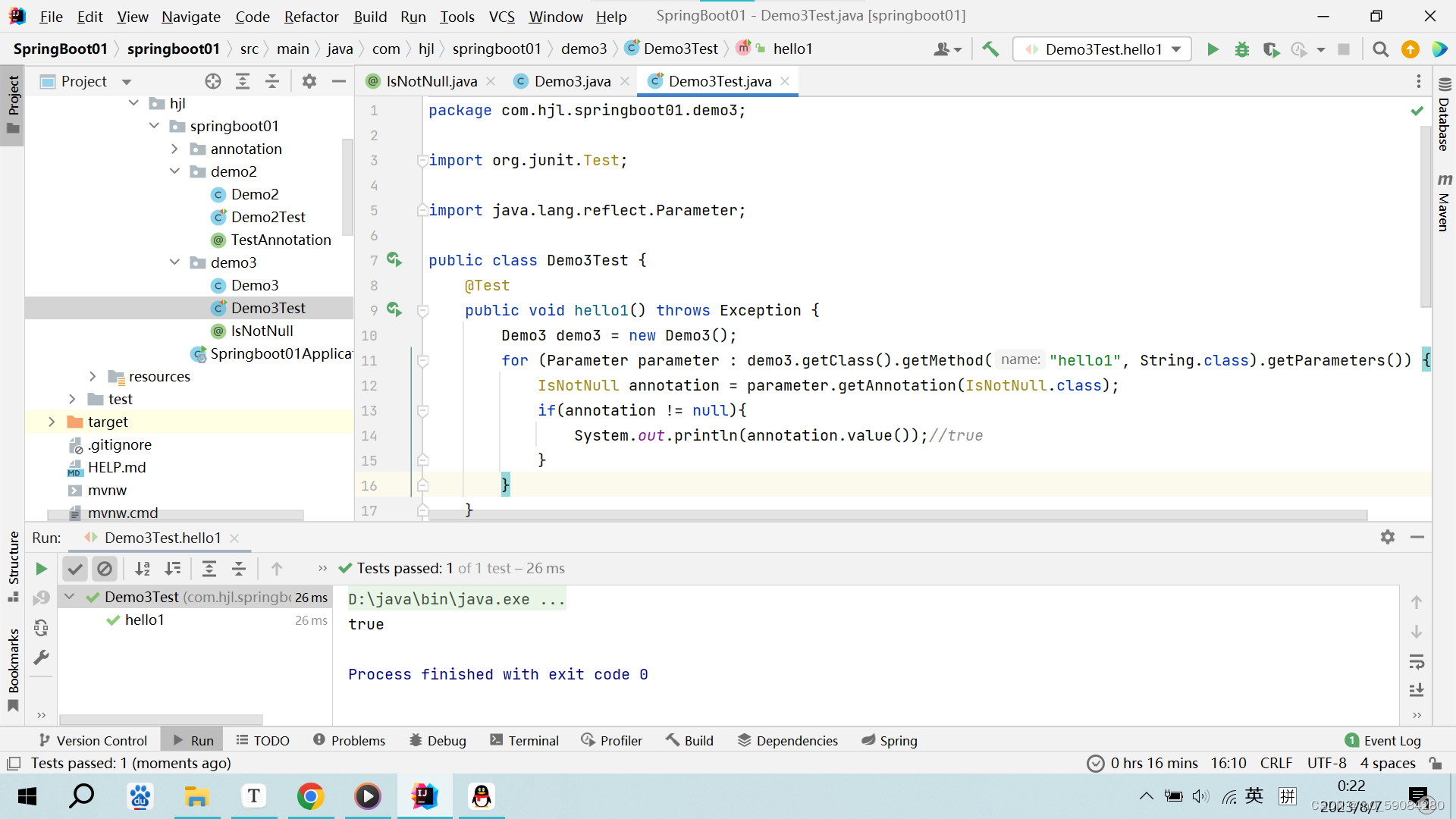Run Demo3Test.hello1 with Coverage
1456x819 pixels.
(1271, 49)
